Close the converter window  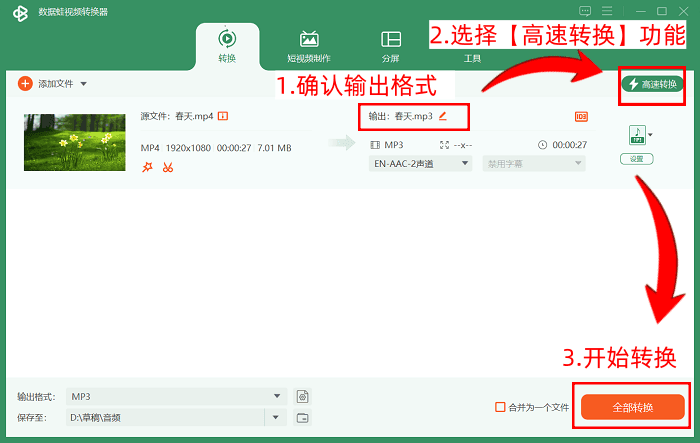click(683, 11)
